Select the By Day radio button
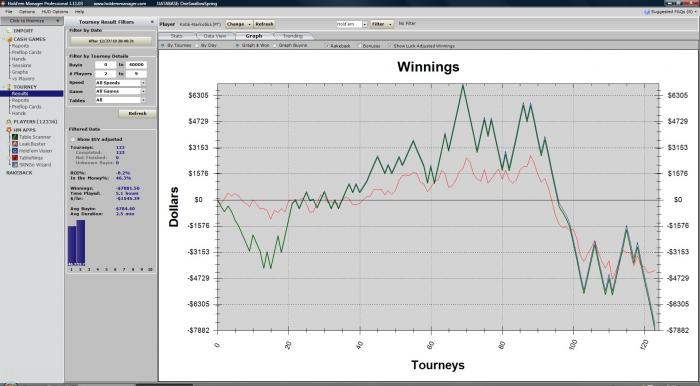Screen dimensions: 700x386 click(x=197, y=46)
